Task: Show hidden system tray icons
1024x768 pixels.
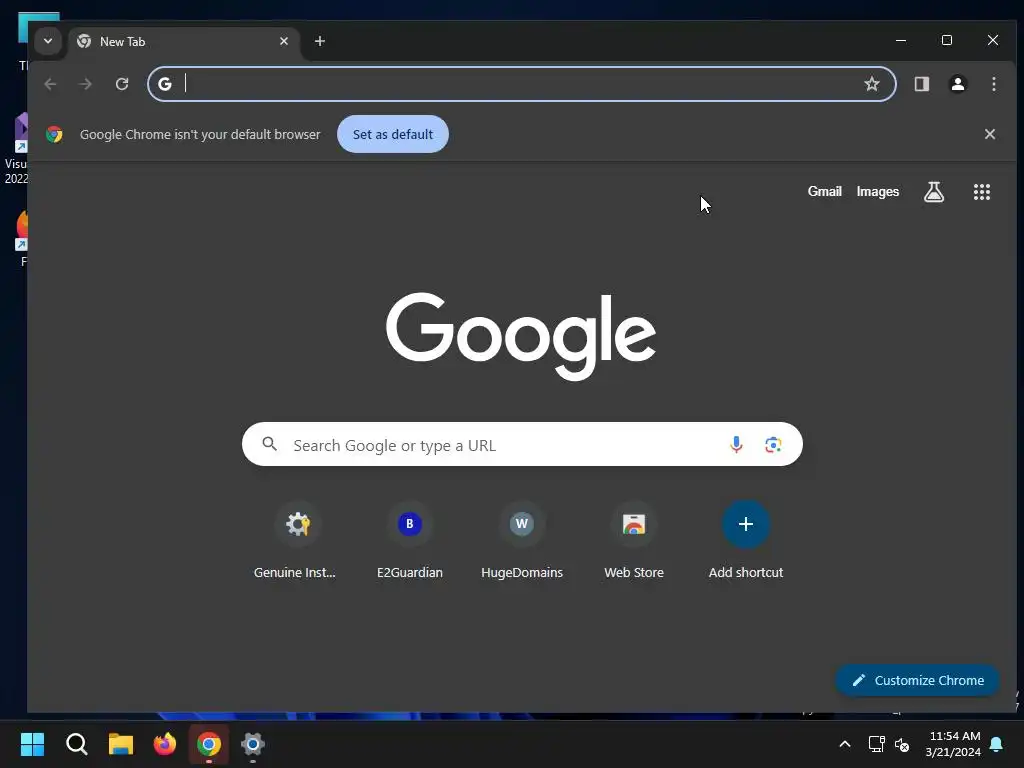Action: (844, 744)
